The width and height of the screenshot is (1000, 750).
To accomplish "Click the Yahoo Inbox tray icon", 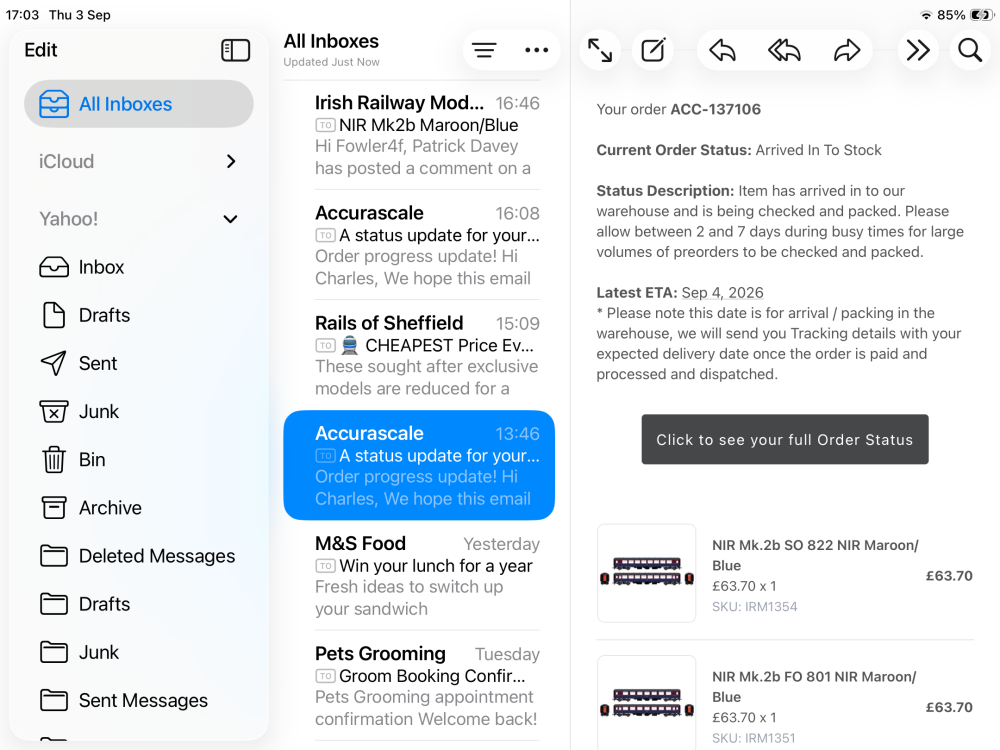I will (x=54, y=267).
